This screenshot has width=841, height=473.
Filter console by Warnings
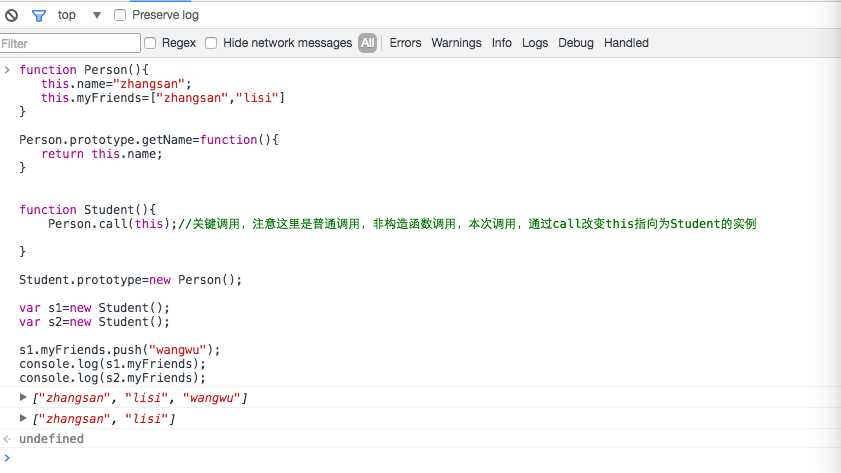456,43
